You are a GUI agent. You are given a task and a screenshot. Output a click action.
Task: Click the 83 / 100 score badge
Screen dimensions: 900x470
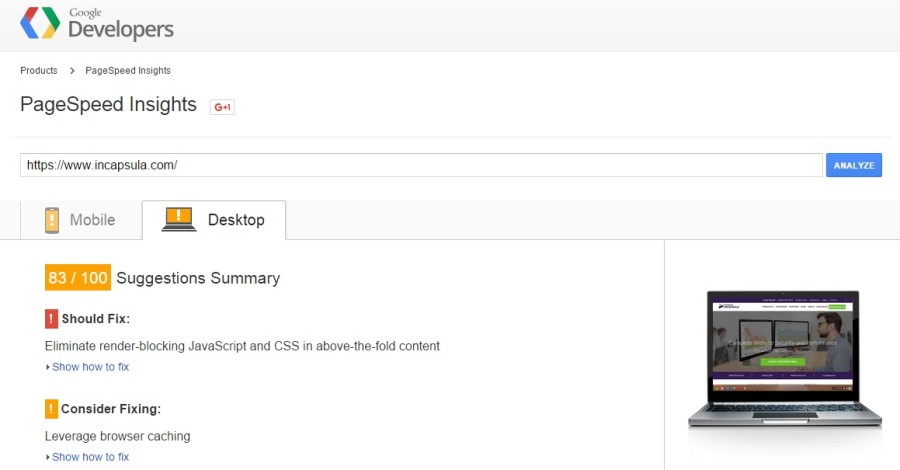click(x=77, y=278)
